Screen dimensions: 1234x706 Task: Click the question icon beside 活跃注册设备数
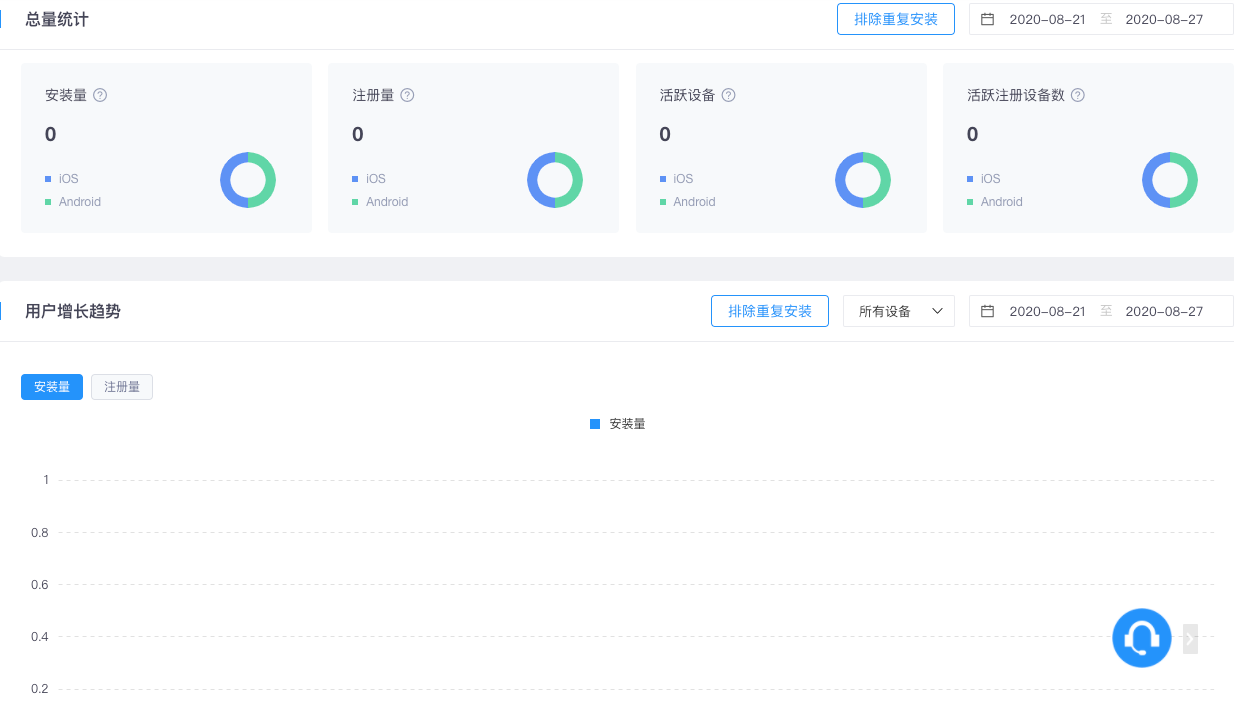coord(1077,95)
